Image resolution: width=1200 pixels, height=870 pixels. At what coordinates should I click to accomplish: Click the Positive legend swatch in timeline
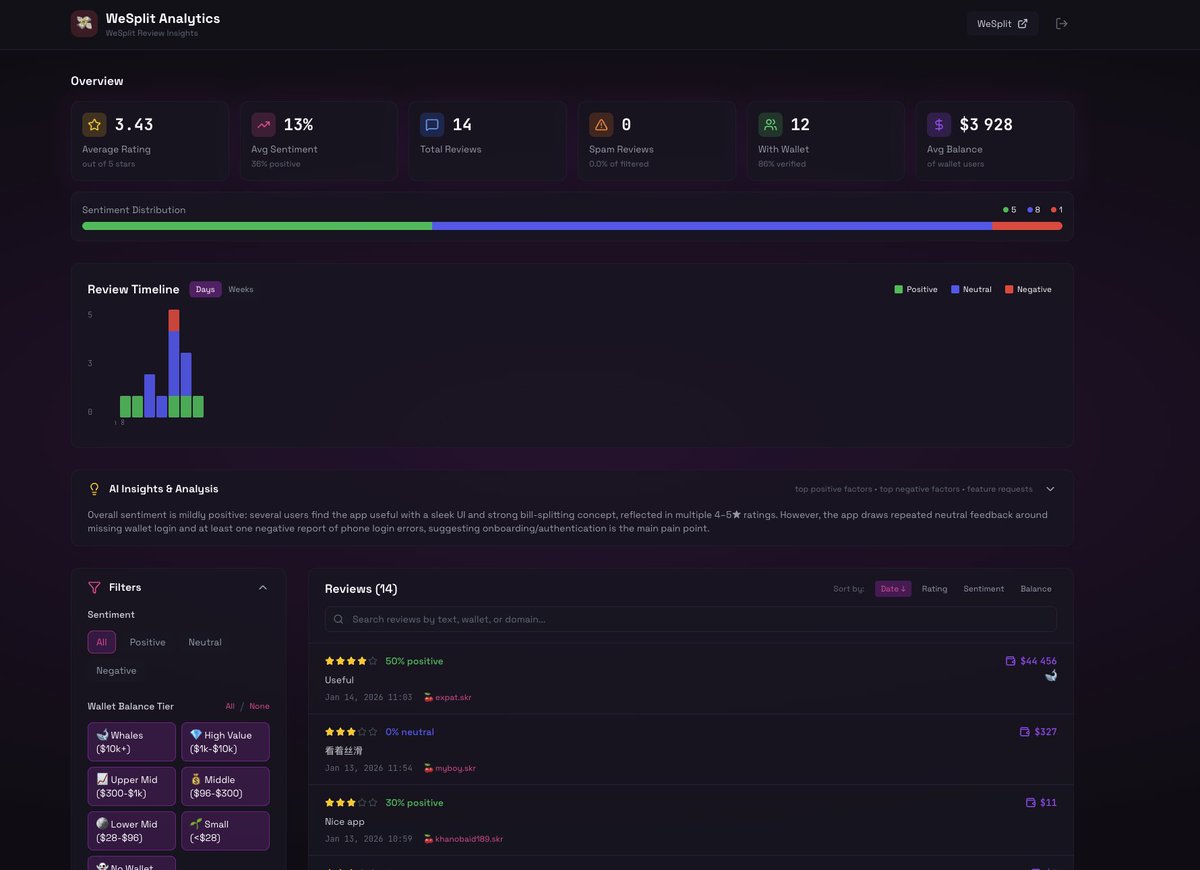pos(898,289)
